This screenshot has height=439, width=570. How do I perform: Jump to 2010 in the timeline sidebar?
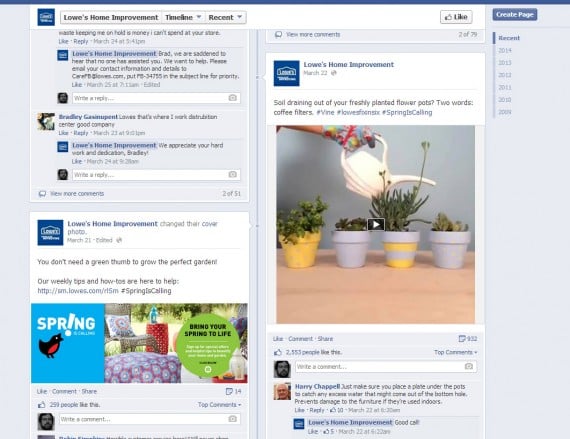[x=505, y=100]
